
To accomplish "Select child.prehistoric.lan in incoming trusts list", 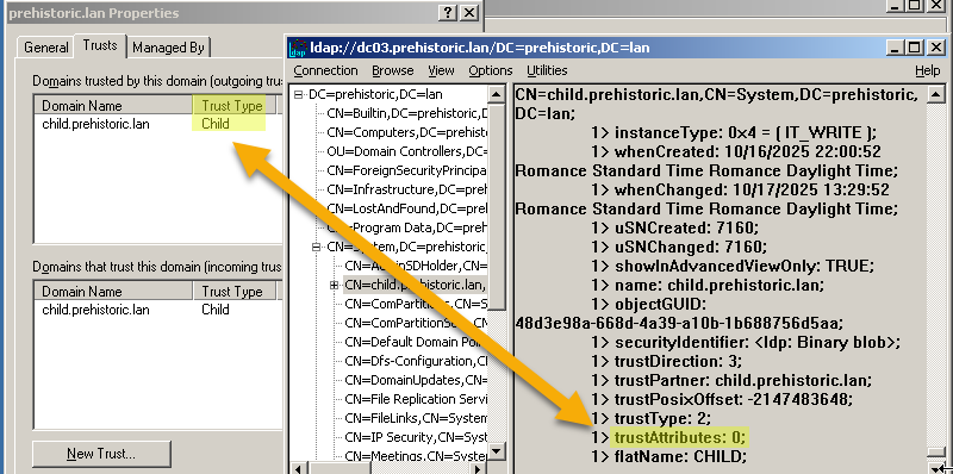I will [96, 310].
